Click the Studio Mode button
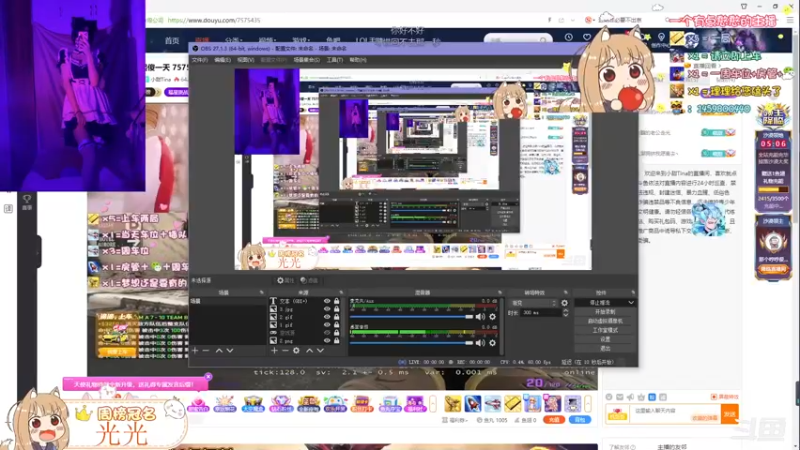Screen dimensions: 800x450 pyautogui.click(x=605, y=330)
